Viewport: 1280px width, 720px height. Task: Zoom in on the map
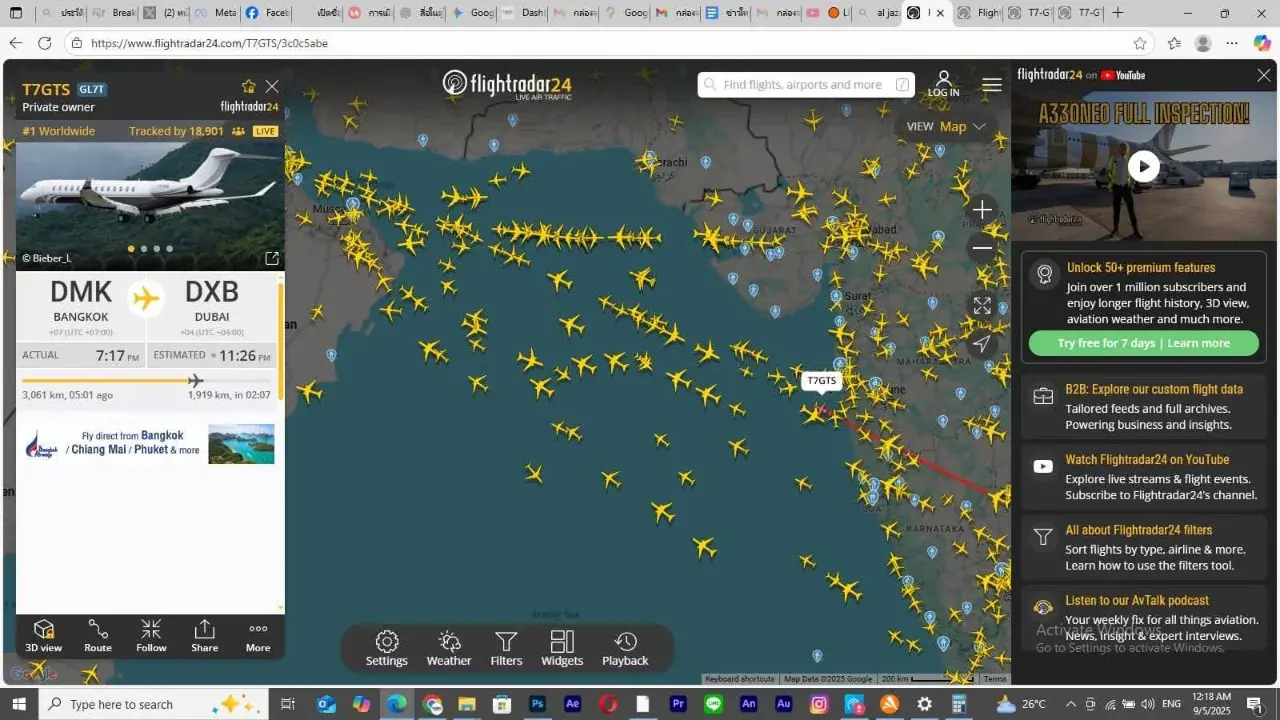(982, 210)
